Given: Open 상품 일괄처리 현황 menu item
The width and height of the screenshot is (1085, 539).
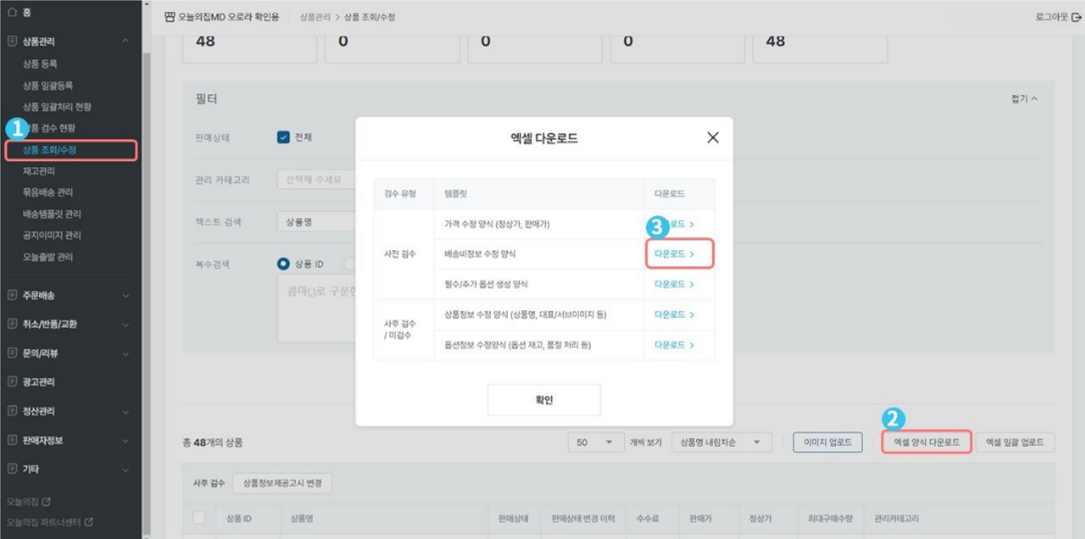Looking at the screenshot, I should click(57, 107).
